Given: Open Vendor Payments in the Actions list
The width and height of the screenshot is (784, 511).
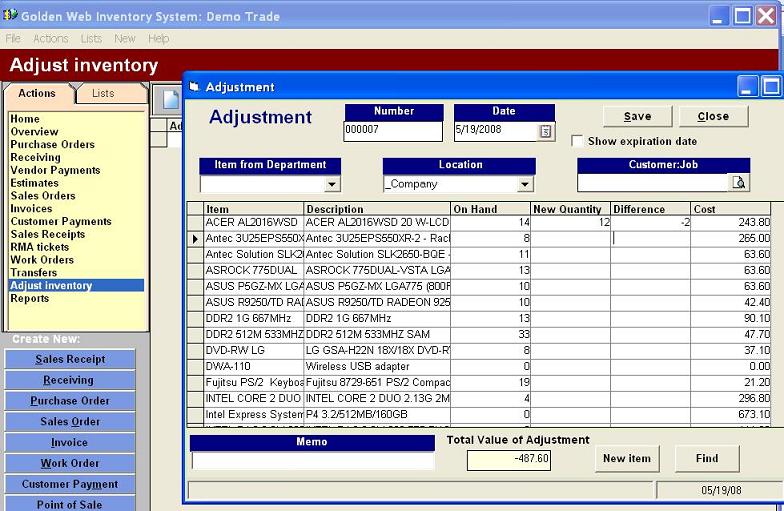Looking at the screenshot, I should (56, 170).
